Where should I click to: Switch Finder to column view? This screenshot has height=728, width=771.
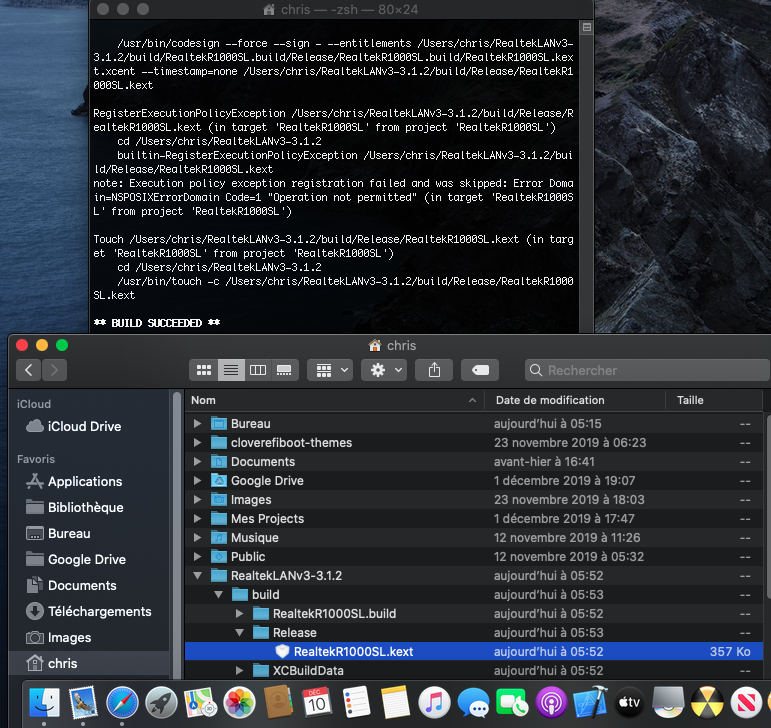pyautogui.click(x=258, y=370)
